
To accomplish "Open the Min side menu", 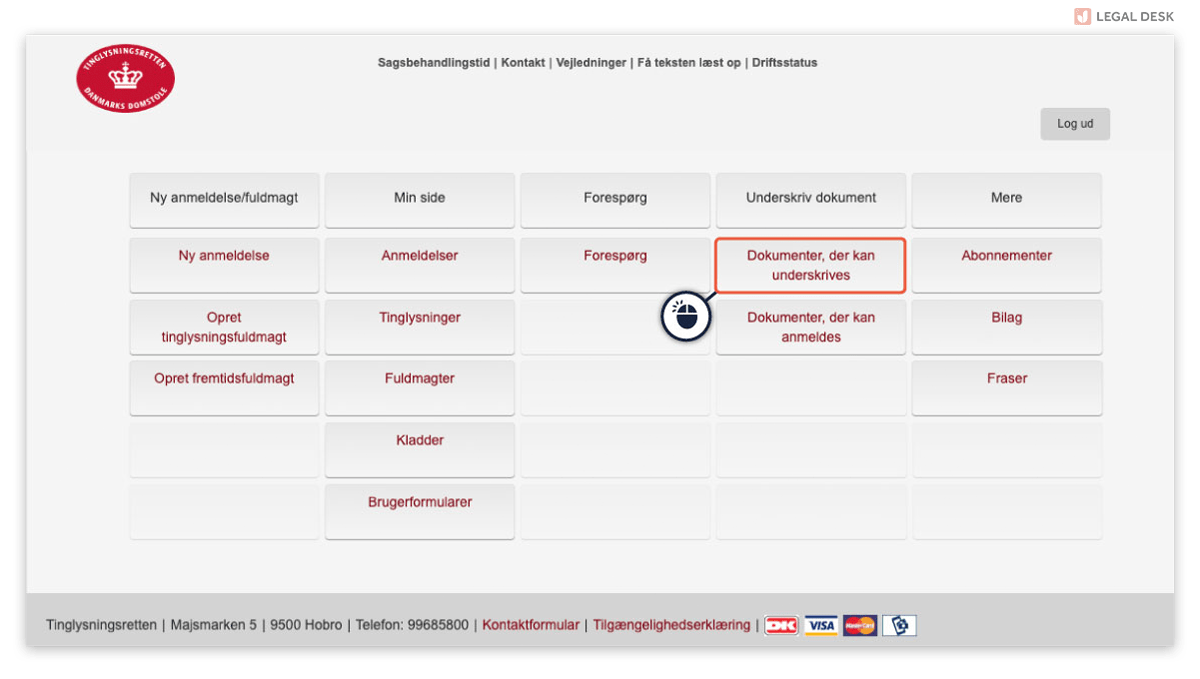I will [420, 200].
